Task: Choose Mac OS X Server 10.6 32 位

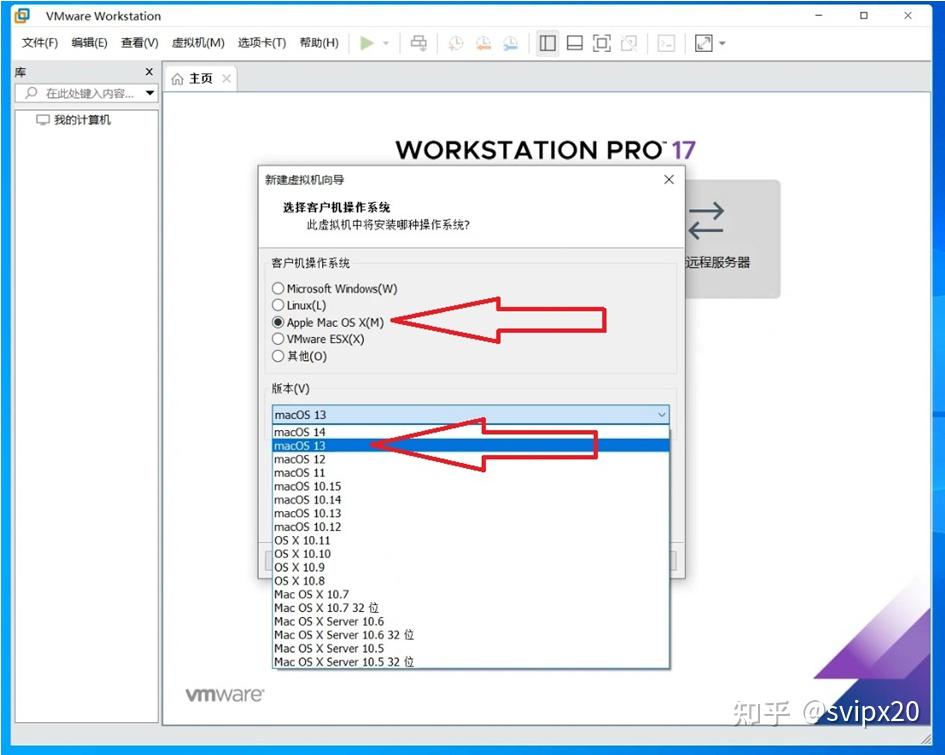Action: pos(471,635)
